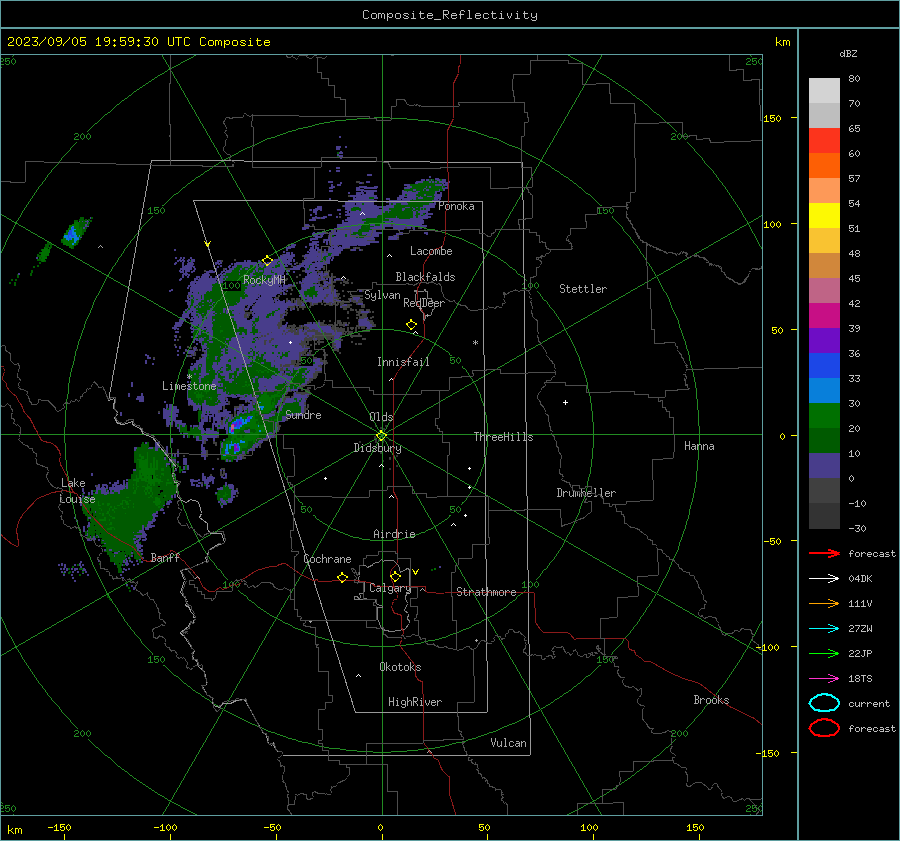The image size is (900, 841).
Task: Select the 54 dBZ yellow swatch
Action: pyautogui.click(x=824, y=216)
